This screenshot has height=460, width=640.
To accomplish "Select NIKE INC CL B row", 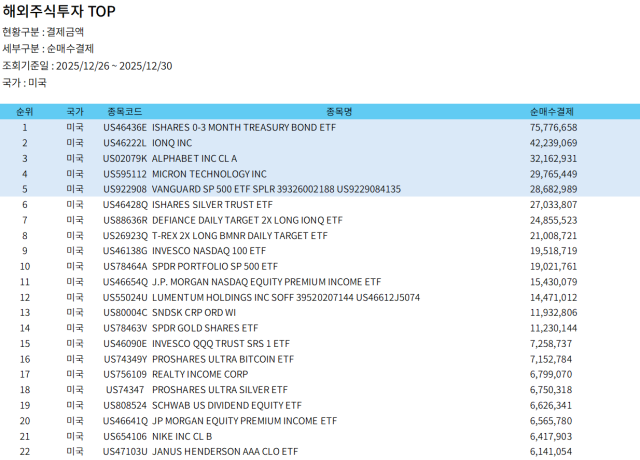I will pyautogui.click(x=182, y=436).
